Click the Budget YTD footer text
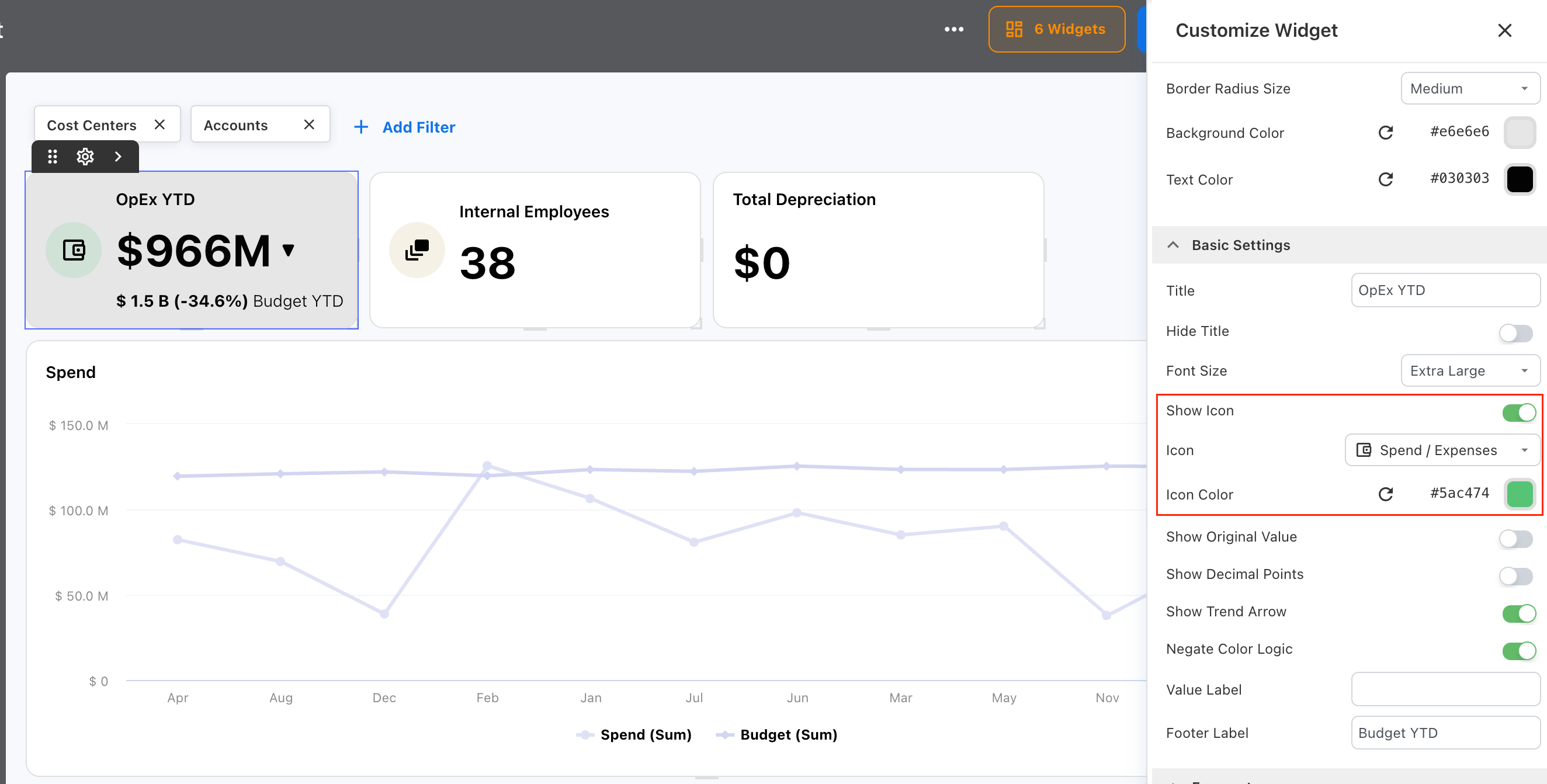This screenshot has width=1547, height=784. [298, 301]
